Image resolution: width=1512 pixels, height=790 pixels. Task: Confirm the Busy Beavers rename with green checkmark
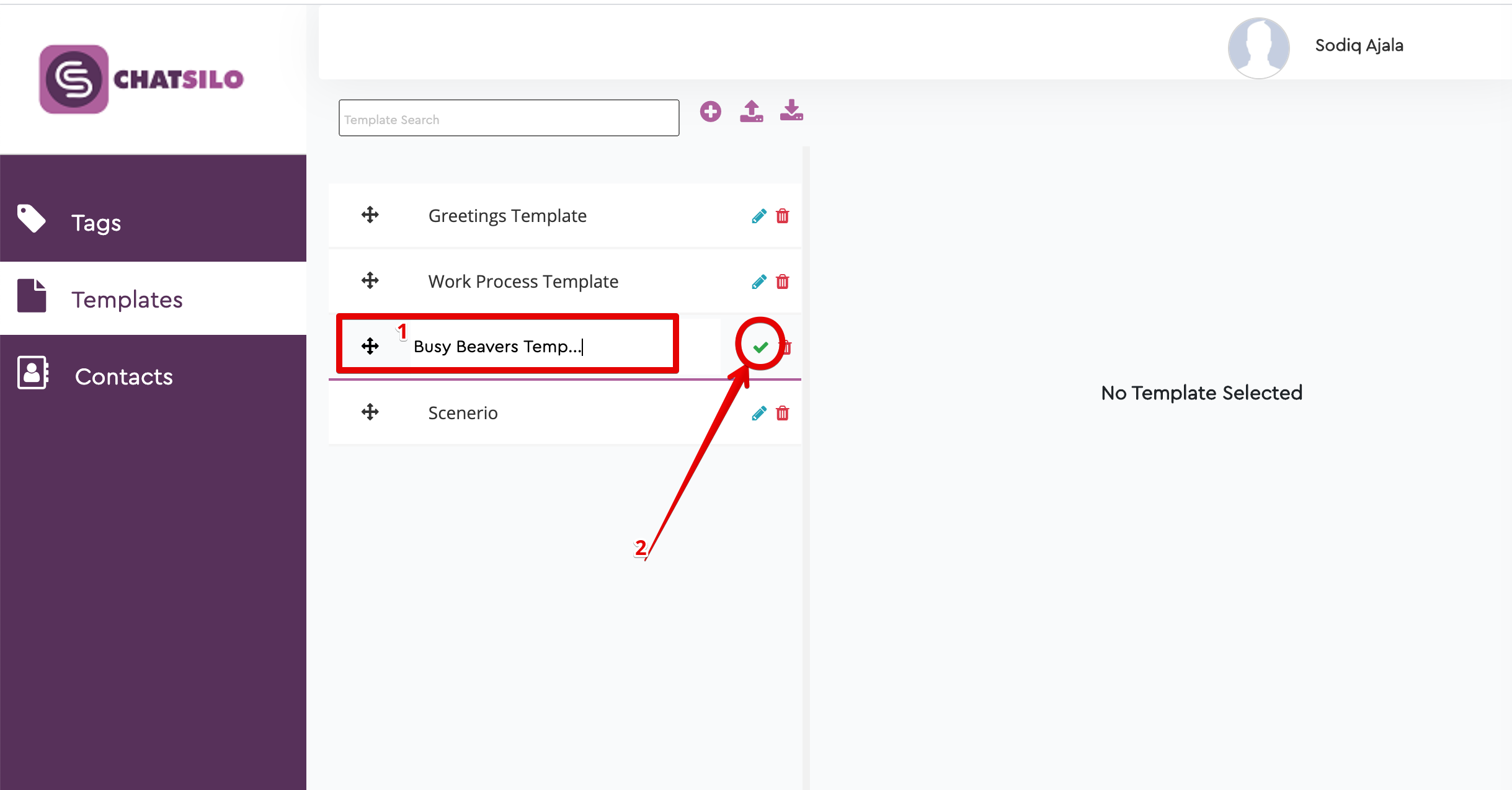[760, 346]
